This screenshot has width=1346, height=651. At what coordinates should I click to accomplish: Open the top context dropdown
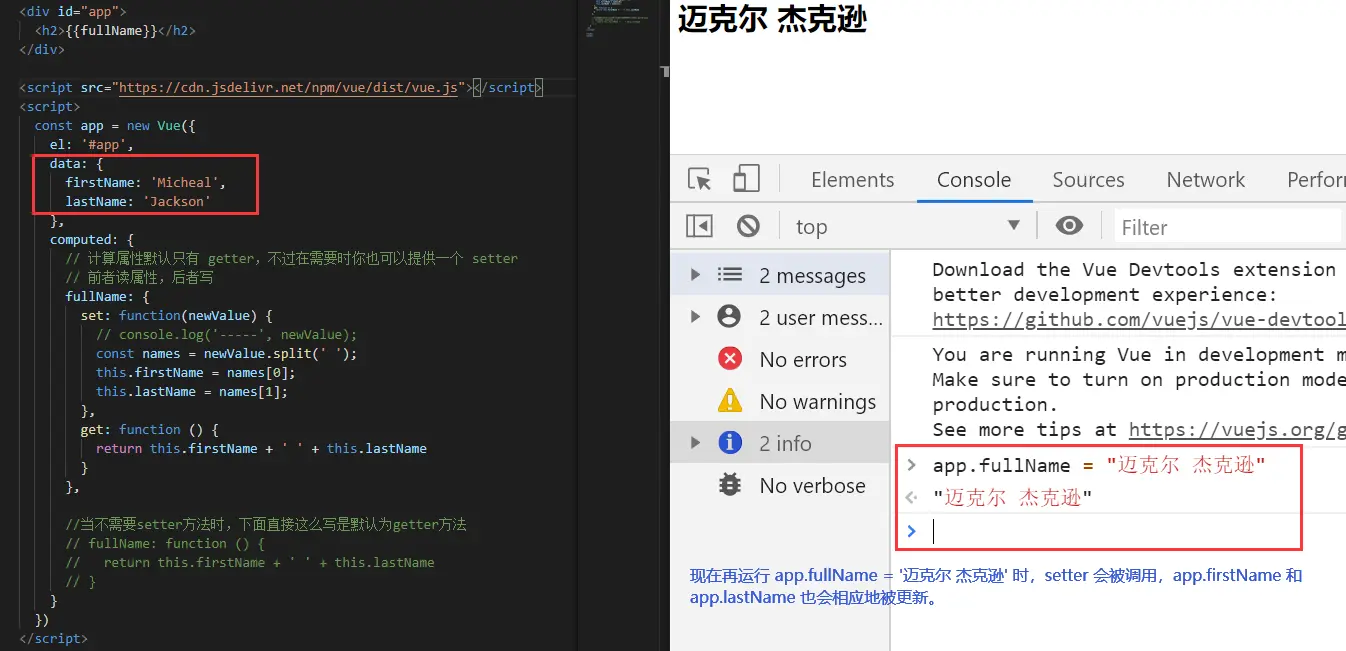point(907,226)
